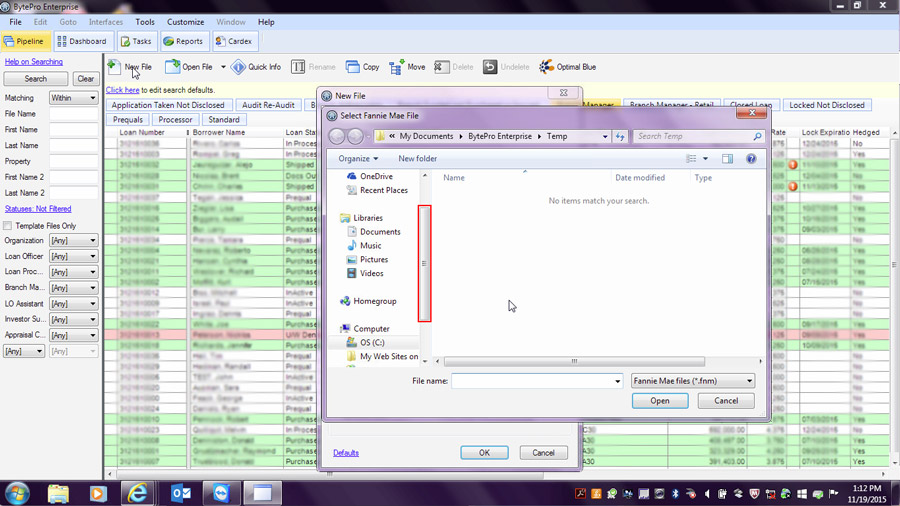Open TeamViewer from the taskbar
This screenshot has width=900, height=506.
(221, 493)
